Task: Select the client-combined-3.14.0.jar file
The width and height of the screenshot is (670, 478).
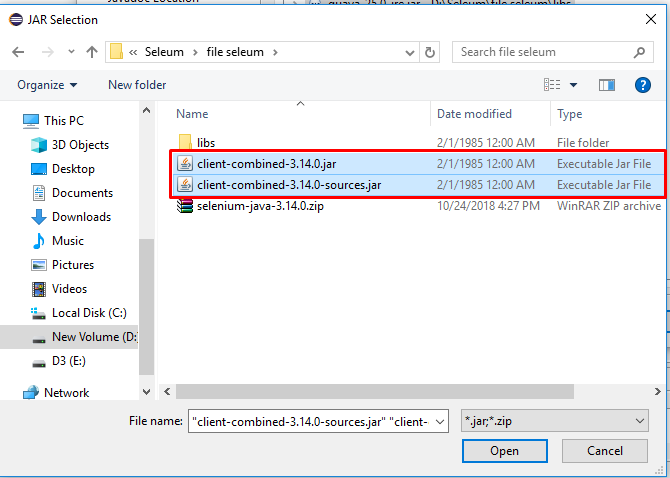Action: pyautogui.click(x=267, y=164)
